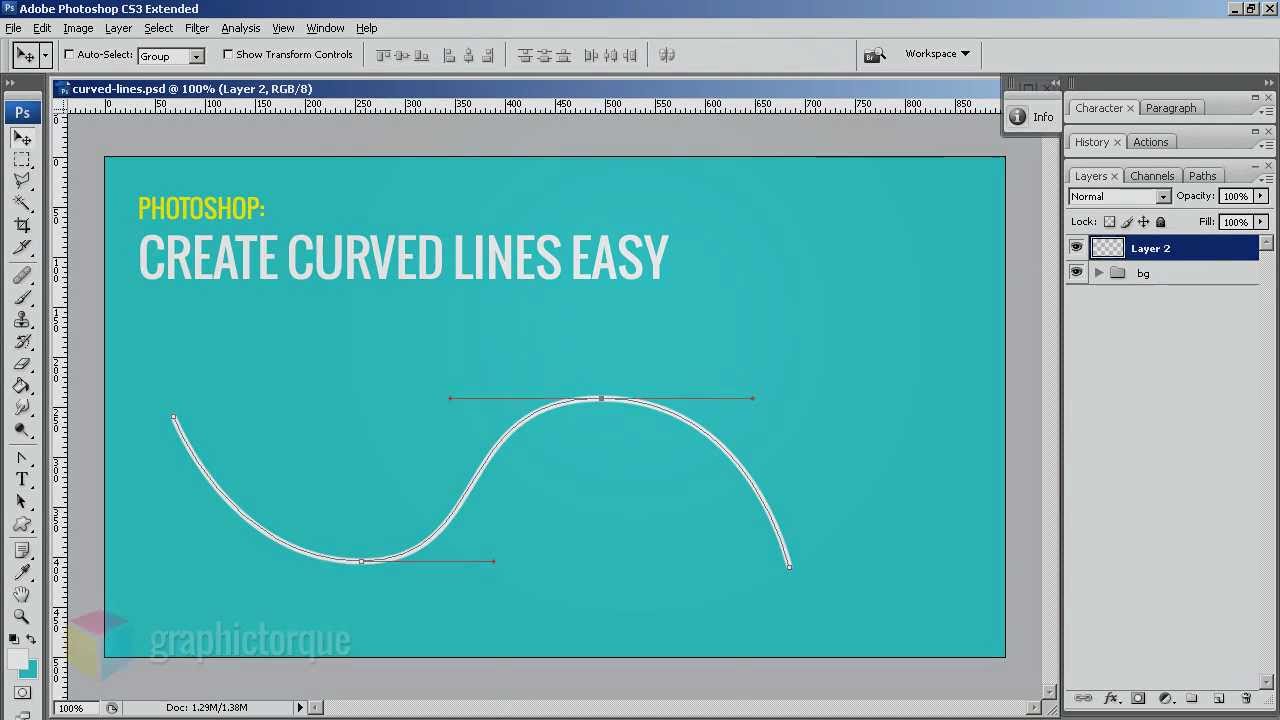Screen dimensions: 1280x720
Task: Switch to the Channels tab
Action: tap(1152, 176)
